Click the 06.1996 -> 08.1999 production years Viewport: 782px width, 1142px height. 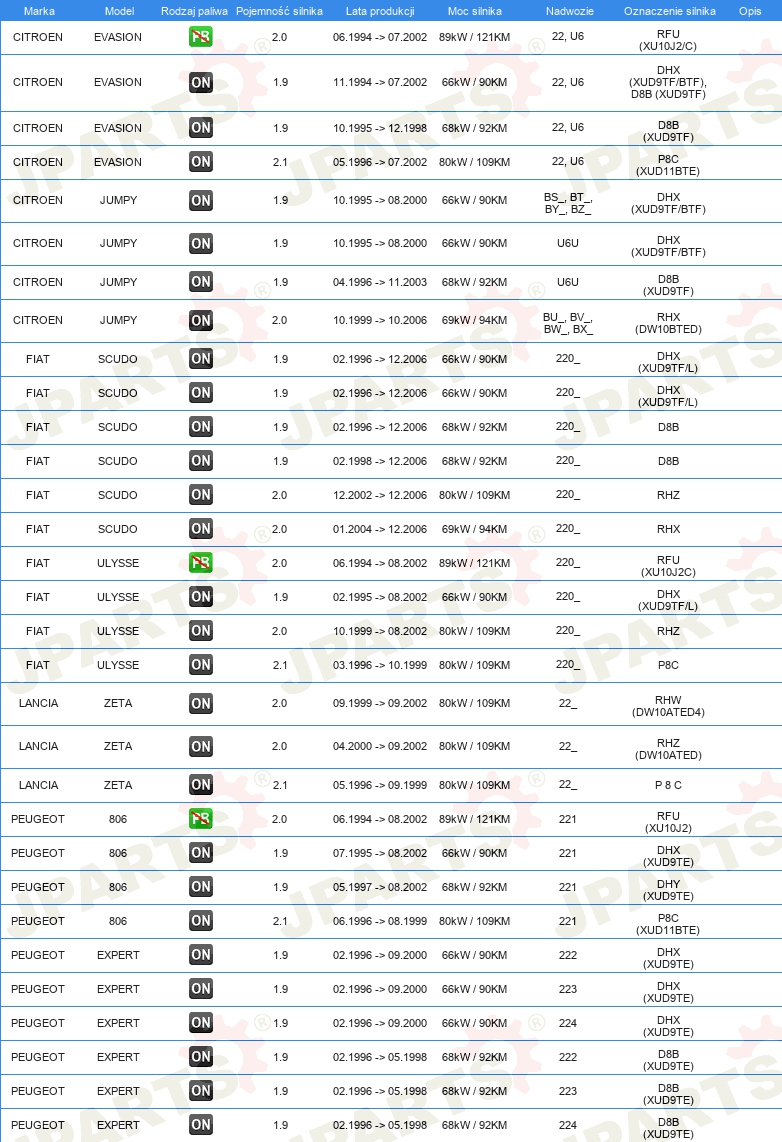[380, 921]
